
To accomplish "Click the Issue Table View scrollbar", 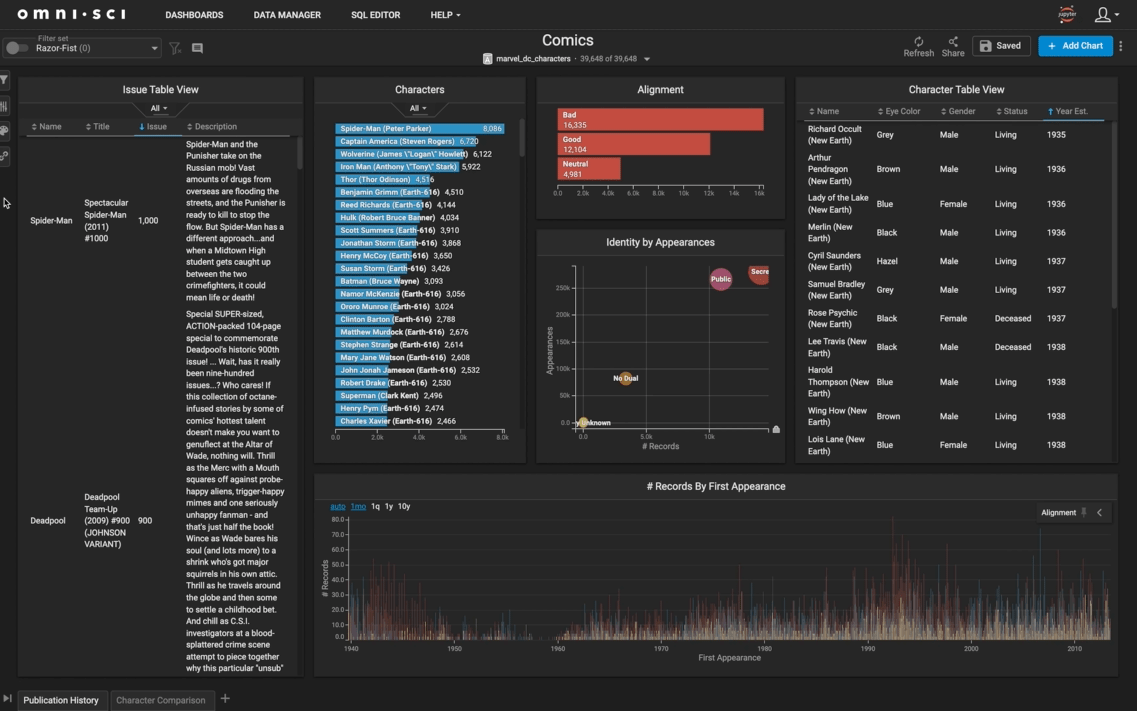I will point(299,154).
